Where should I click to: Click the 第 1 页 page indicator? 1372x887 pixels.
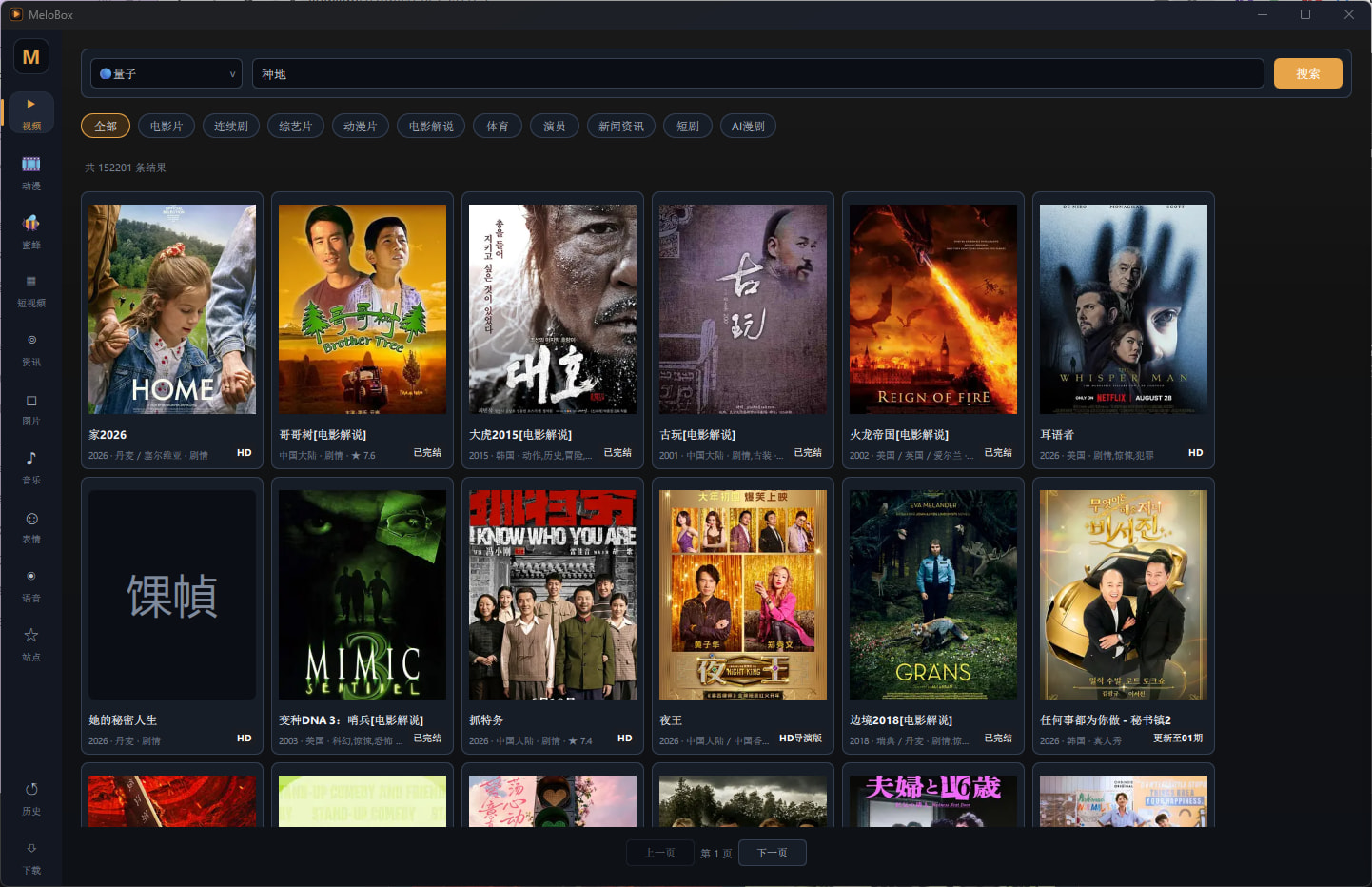716,854
